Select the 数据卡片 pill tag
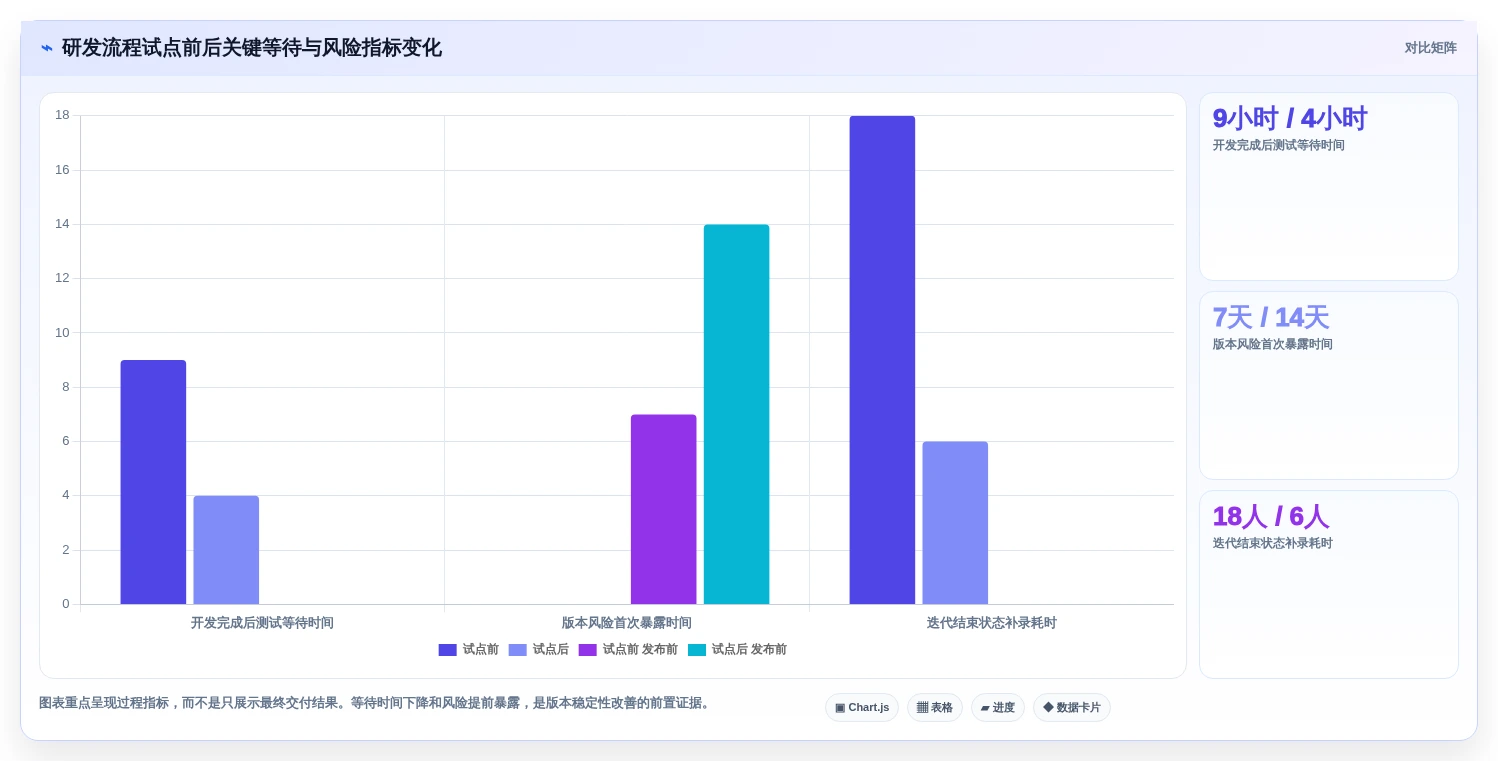Viewport: 1498px width, 761px height. click(1072, 707)
